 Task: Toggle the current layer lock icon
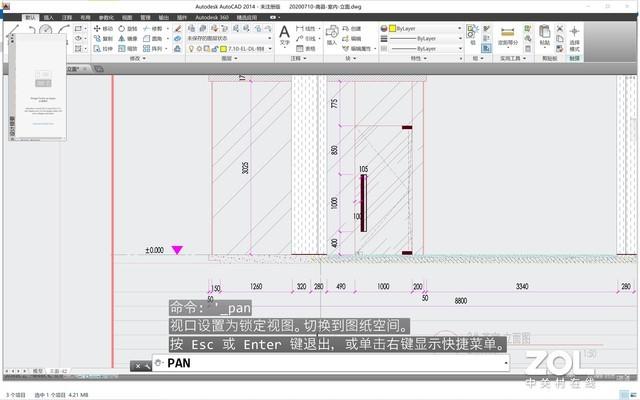[x=215, y=49]
